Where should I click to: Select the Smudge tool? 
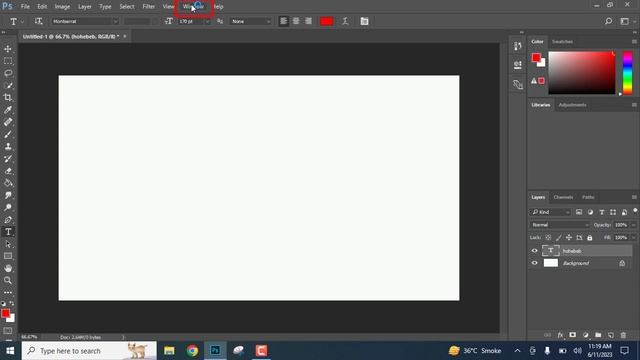(x=8, y=195)
